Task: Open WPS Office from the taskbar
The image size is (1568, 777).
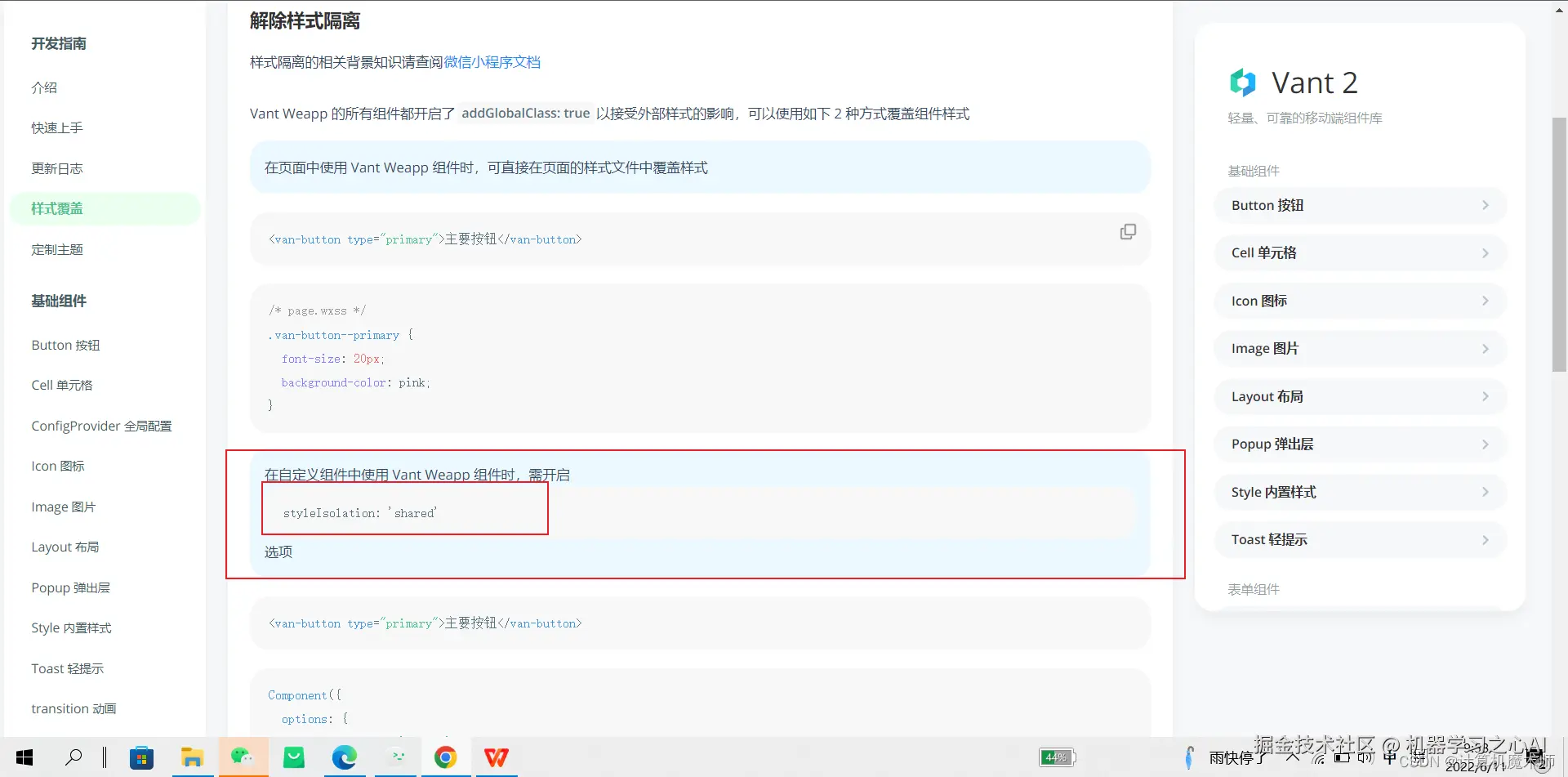Action: point(496,757)
